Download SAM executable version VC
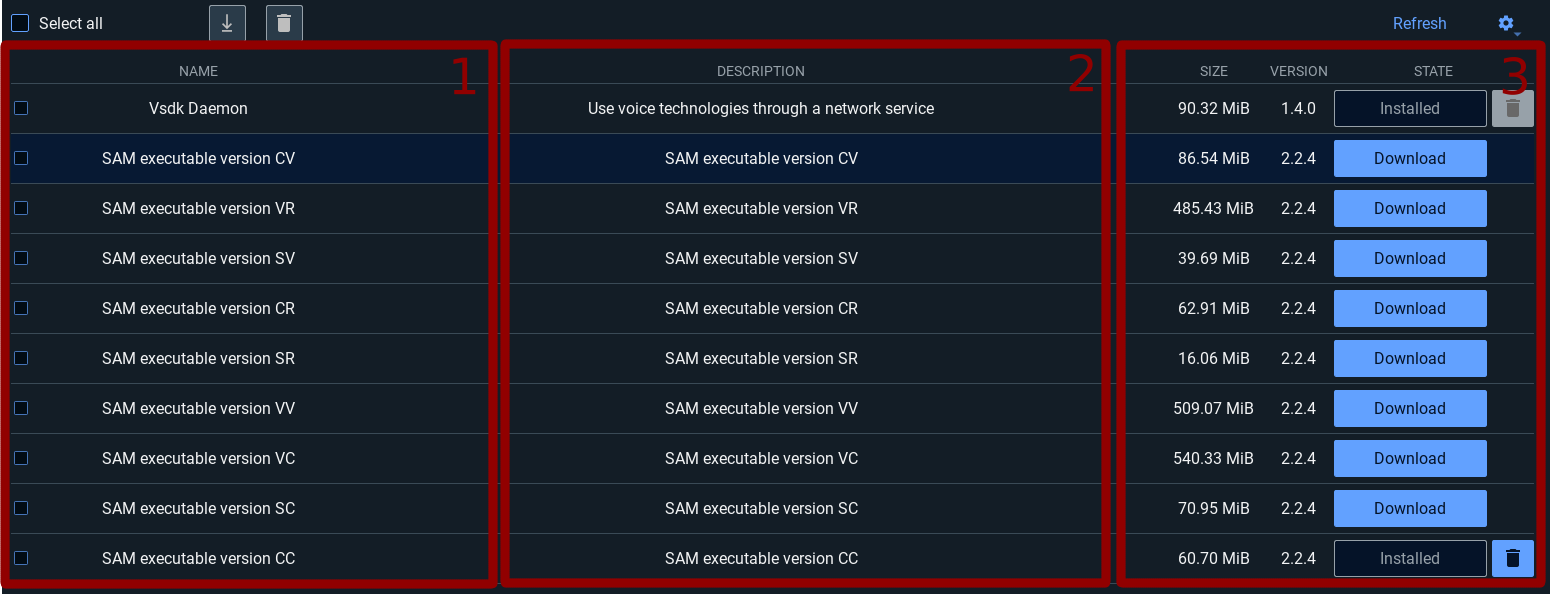The image size is (1550, 594). point(1409,459)
